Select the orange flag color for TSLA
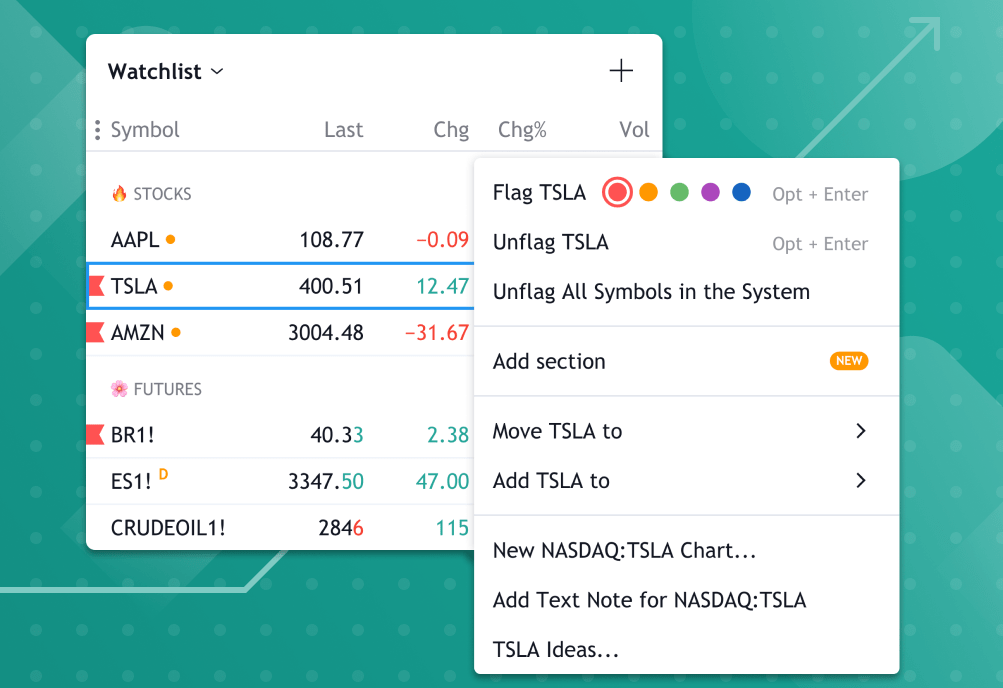 (648, 191)
